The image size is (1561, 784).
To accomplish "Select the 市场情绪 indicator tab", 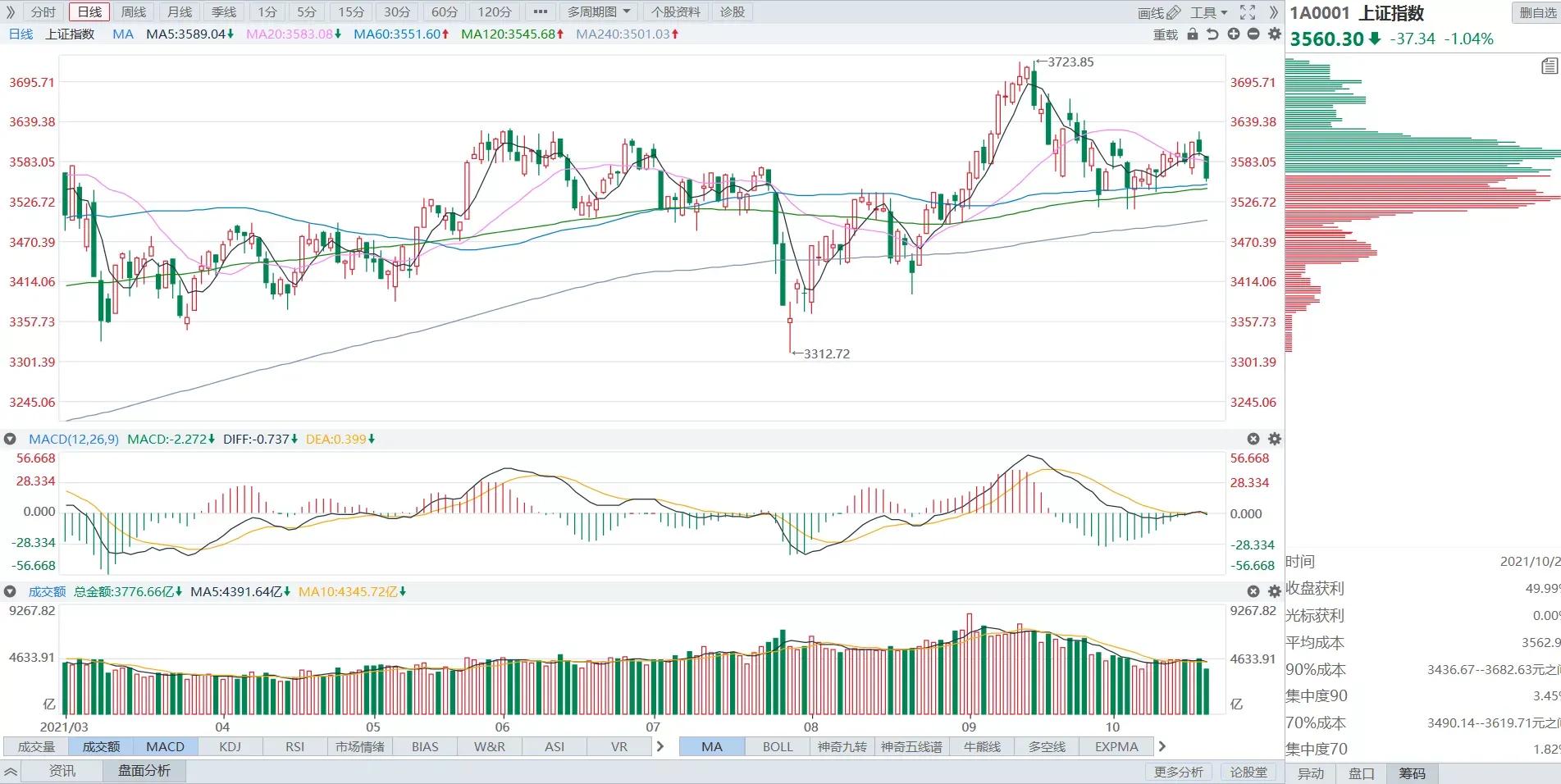I will tap(360, 746).
